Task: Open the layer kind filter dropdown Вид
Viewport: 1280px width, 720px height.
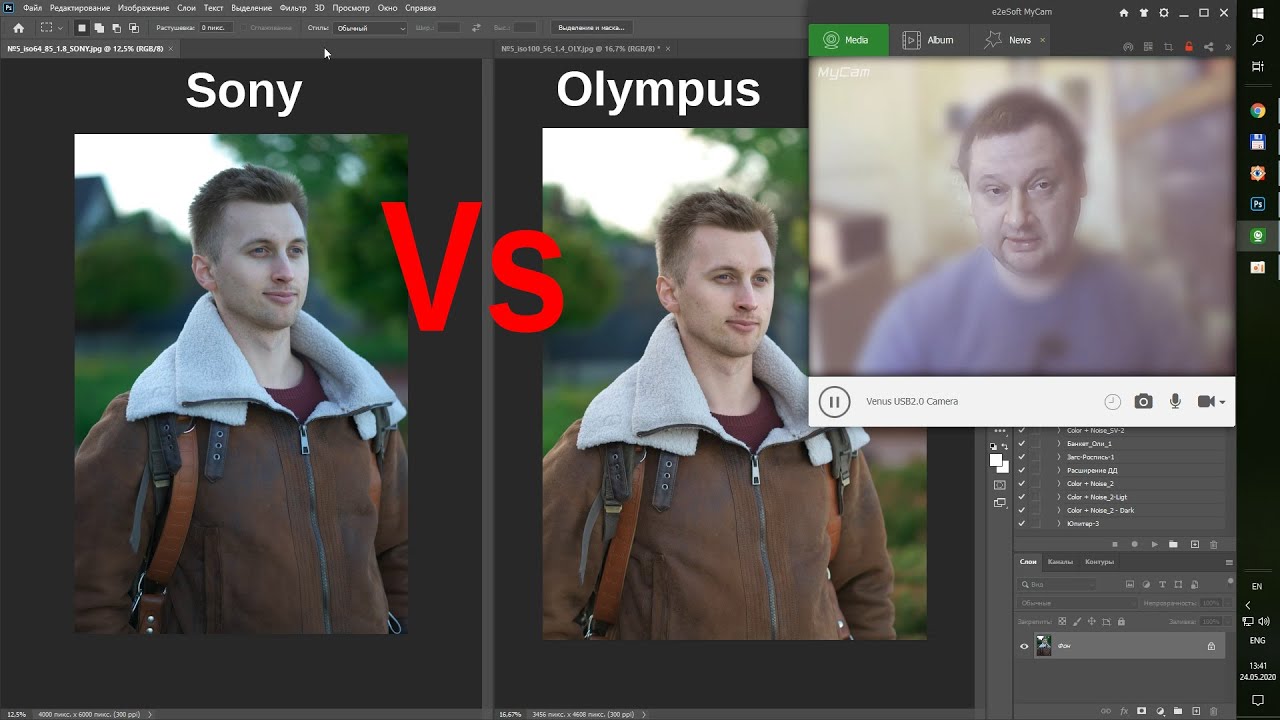Action: (1058, 584)
